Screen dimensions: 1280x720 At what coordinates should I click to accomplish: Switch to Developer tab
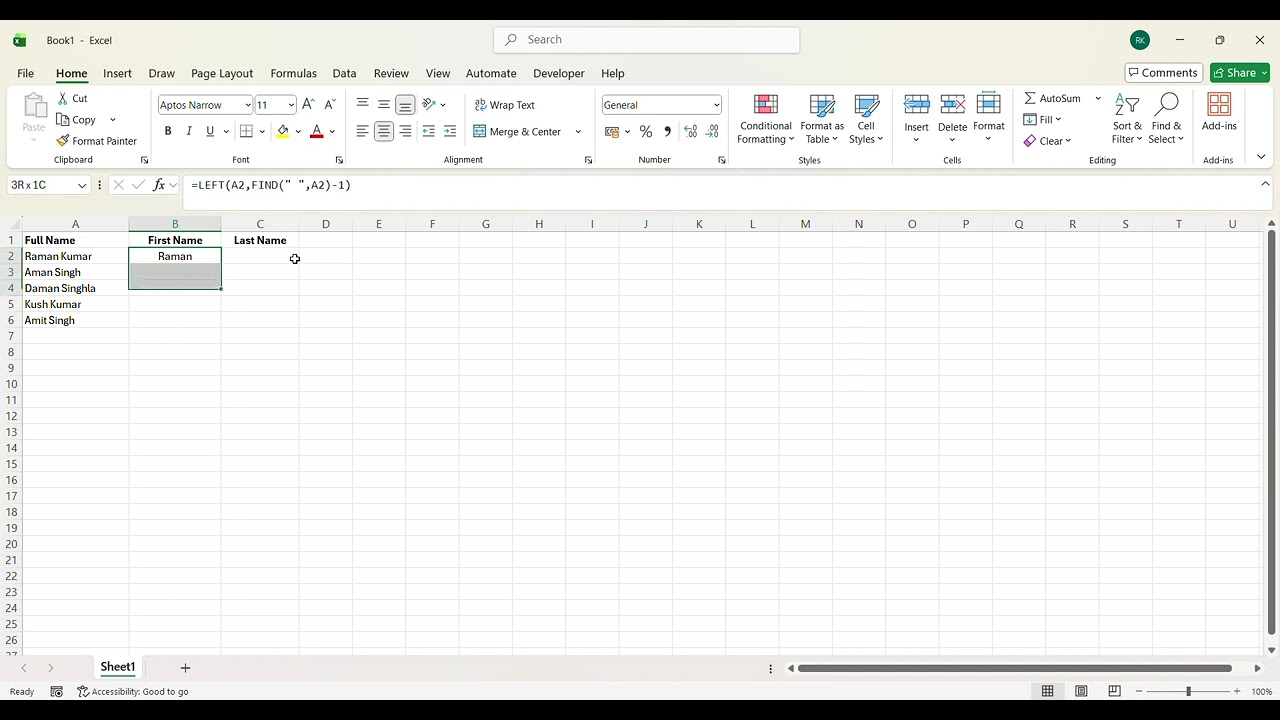559,73
